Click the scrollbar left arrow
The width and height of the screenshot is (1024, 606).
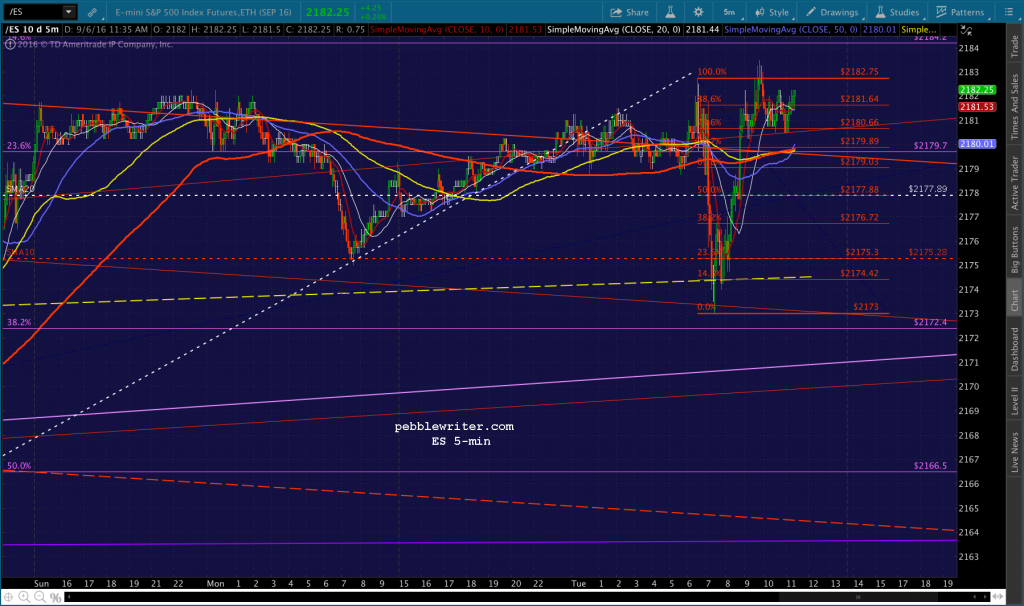click(69, 597)
